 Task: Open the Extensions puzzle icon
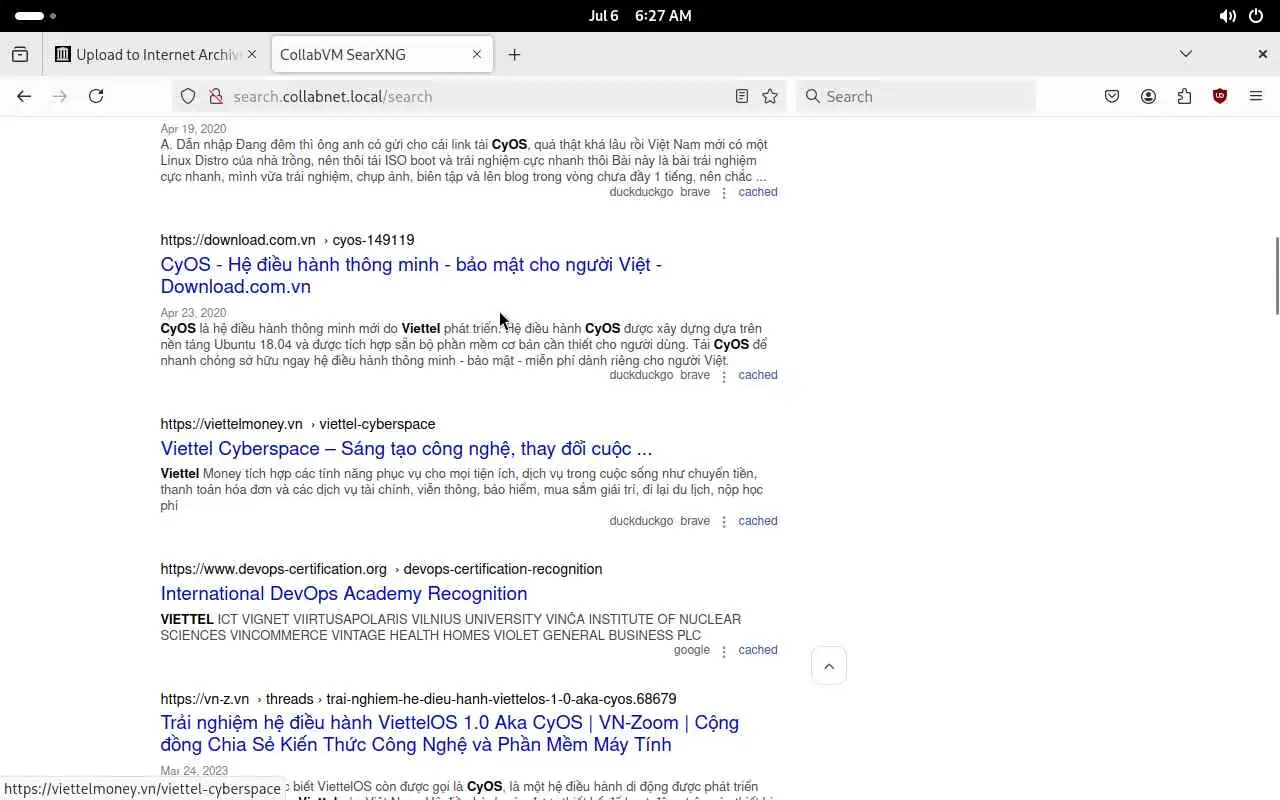1184,96
